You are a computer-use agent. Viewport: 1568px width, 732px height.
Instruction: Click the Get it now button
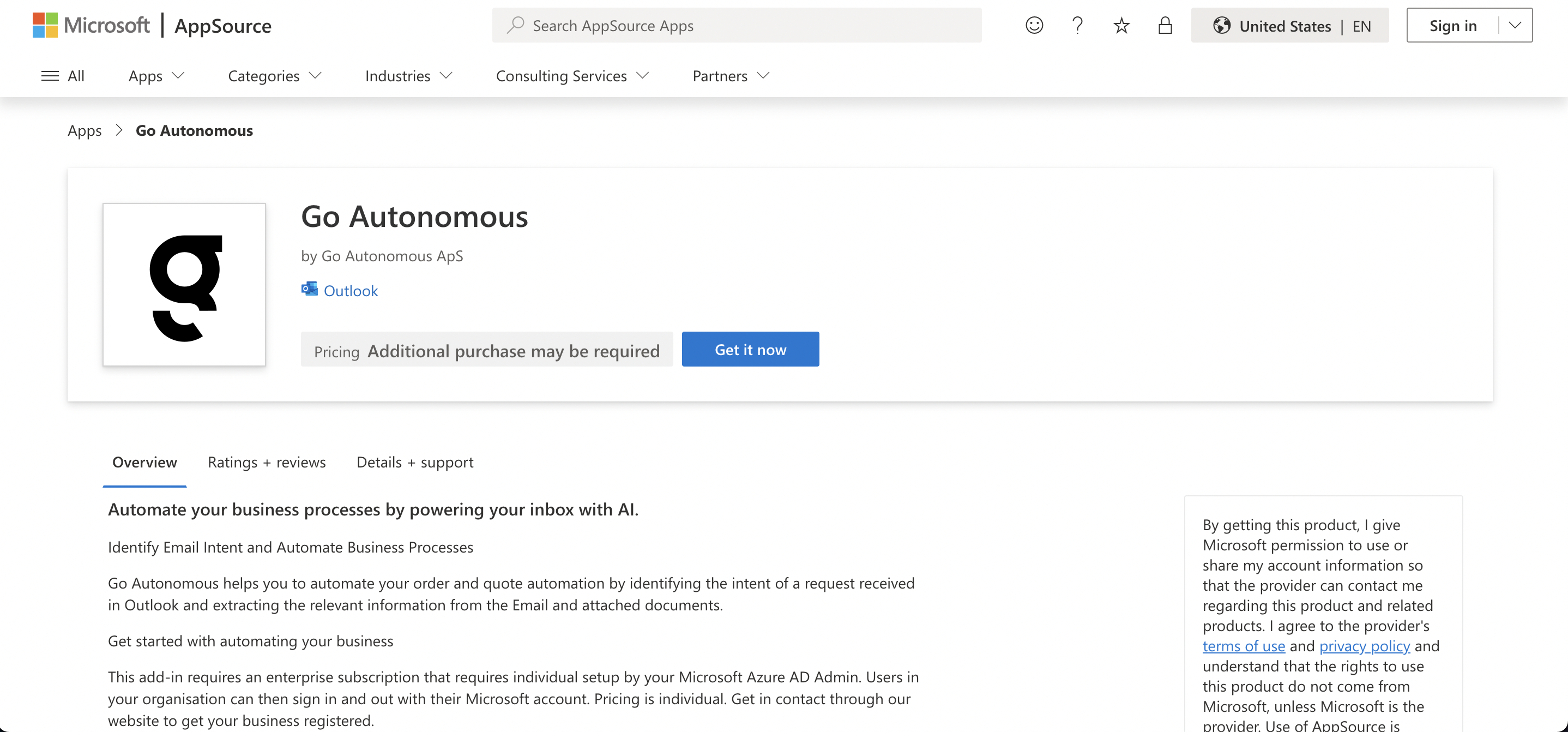pyautogui.click(x=750, y=350)
